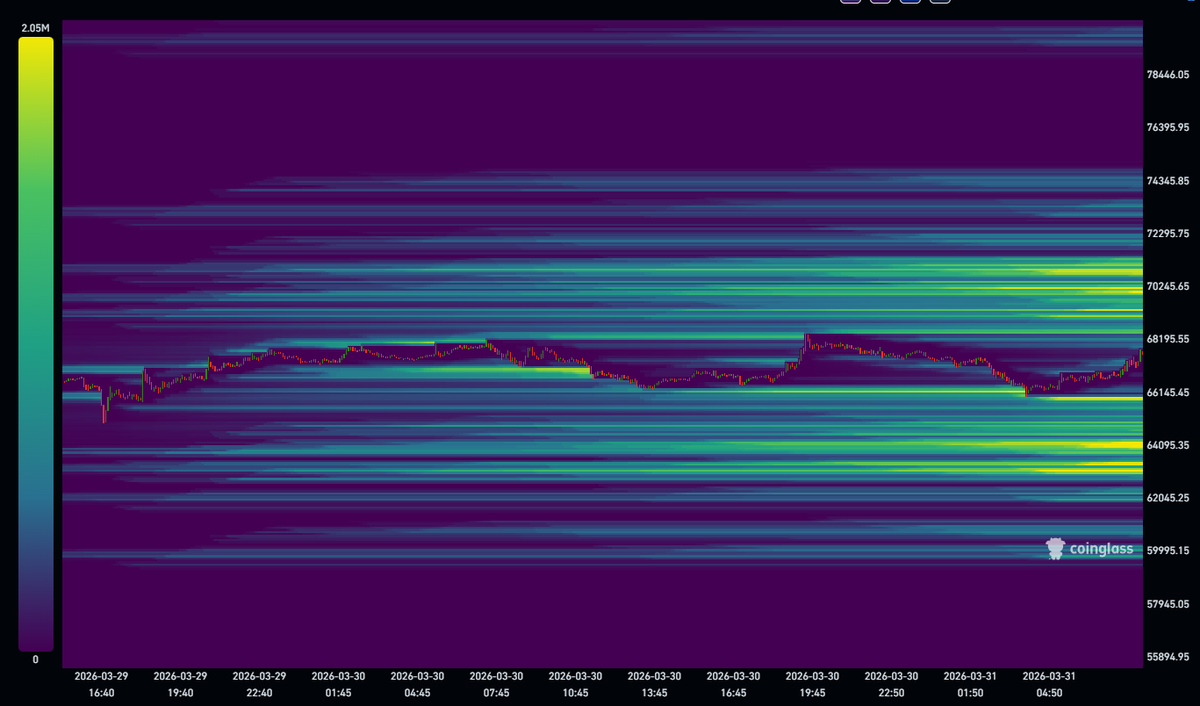
Task: Click the 2.05M maximum scale label
Action: click(35, 30)
